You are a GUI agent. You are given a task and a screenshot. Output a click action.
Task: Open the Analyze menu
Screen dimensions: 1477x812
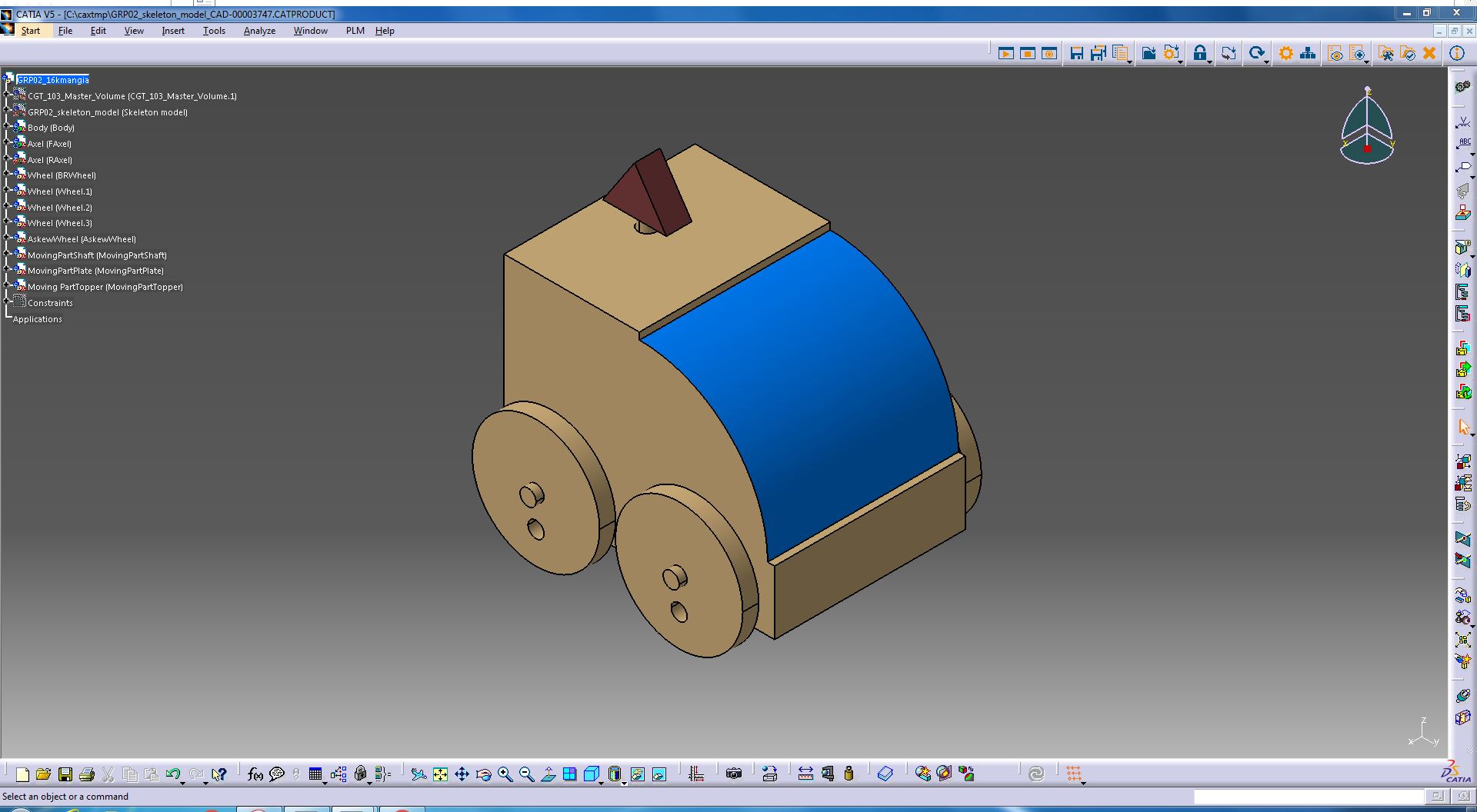[259, 31]
